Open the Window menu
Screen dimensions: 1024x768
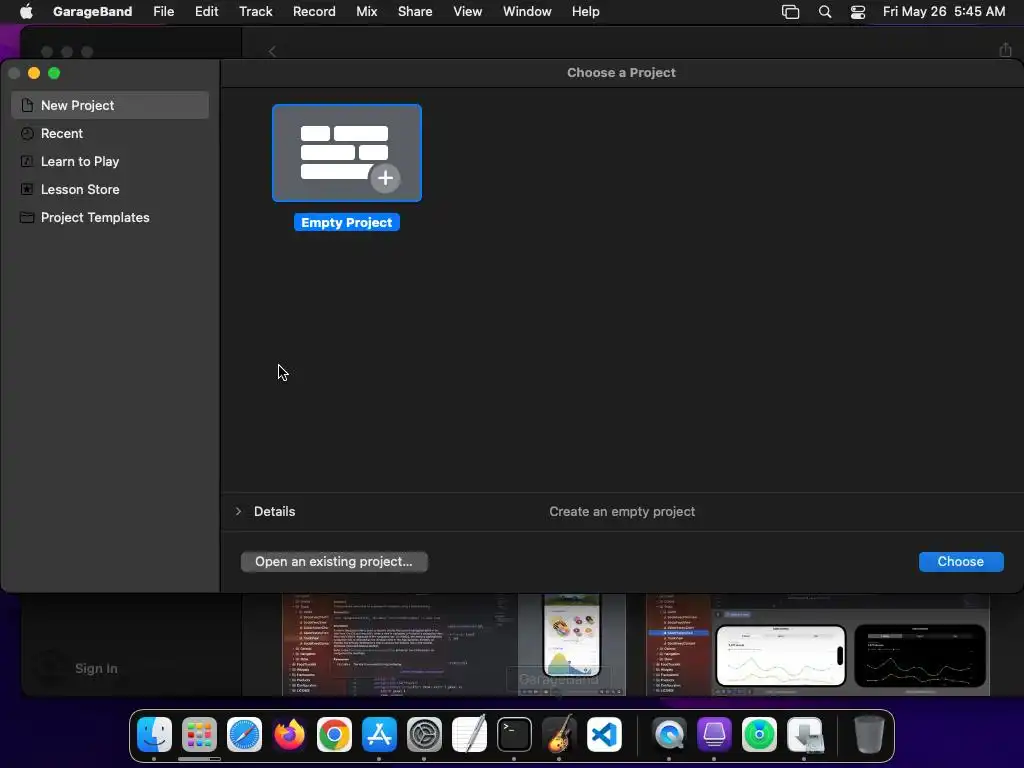tap(527, 12)
